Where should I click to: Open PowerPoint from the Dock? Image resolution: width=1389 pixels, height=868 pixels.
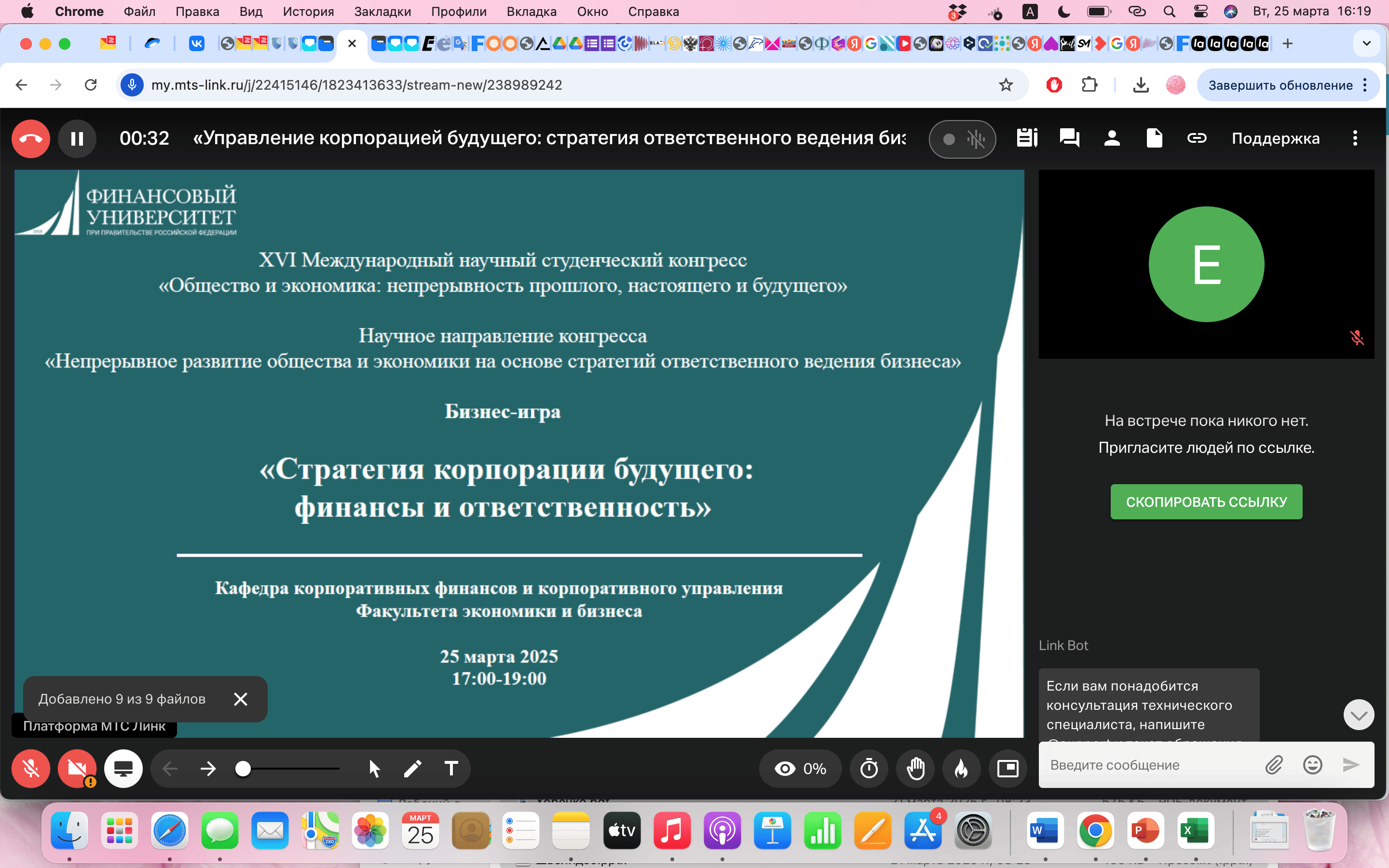point(1145,831)
